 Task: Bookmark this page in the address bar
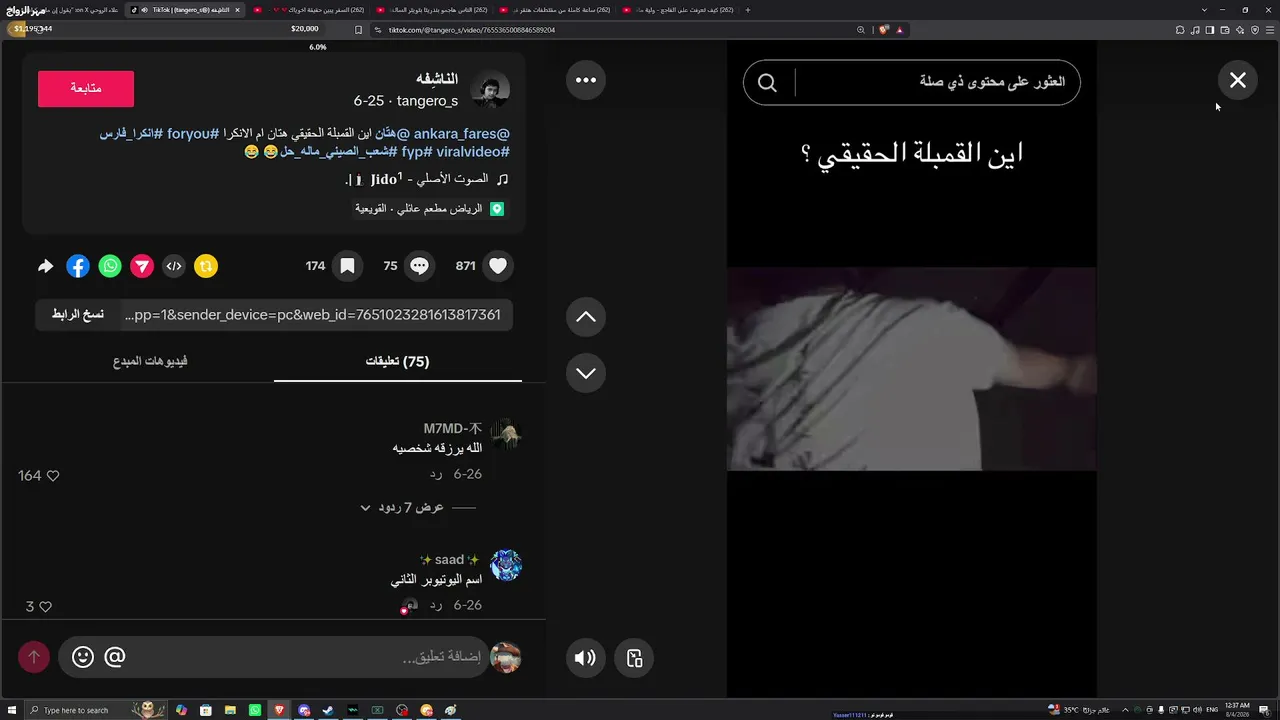click(358, 30)
